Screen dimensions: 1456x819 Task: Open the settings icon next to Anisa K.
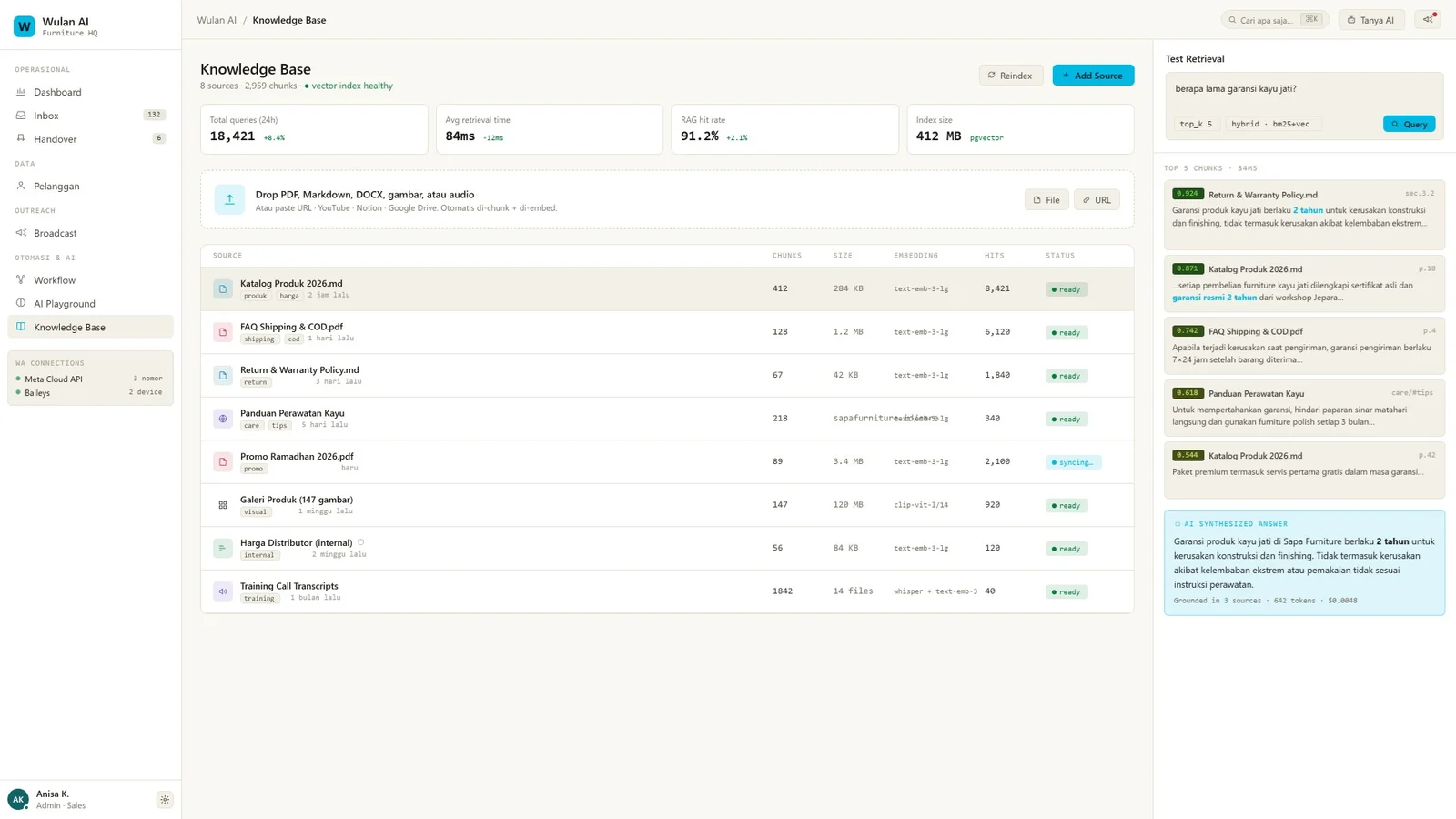[165, 798]
